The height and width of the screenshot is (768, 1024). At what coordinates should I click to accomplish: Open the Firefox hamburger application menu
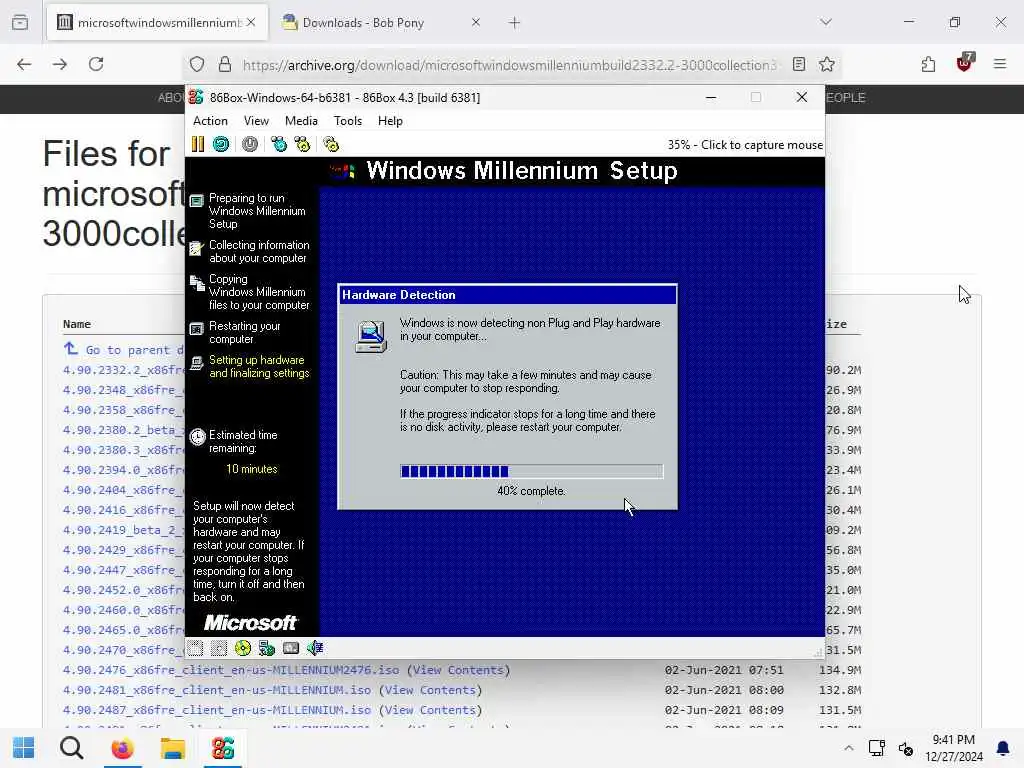[x=1000, y=64]
